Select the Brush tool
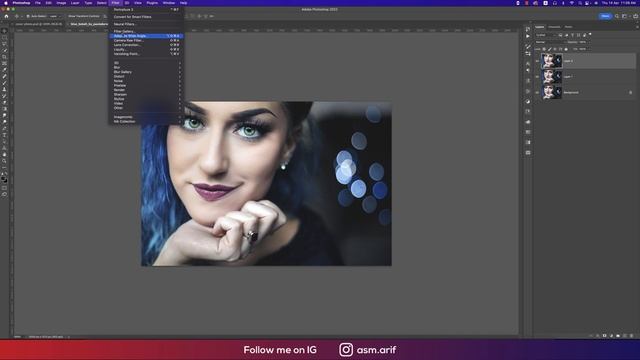 click(4, 83)
